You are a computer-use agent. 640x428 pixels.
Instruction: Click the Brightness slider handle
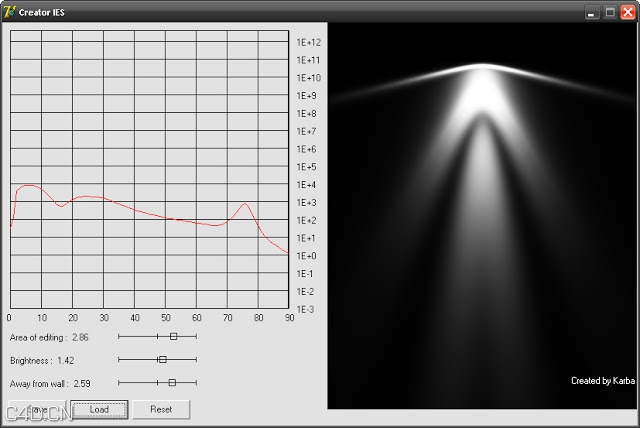[x=162, y=359]
